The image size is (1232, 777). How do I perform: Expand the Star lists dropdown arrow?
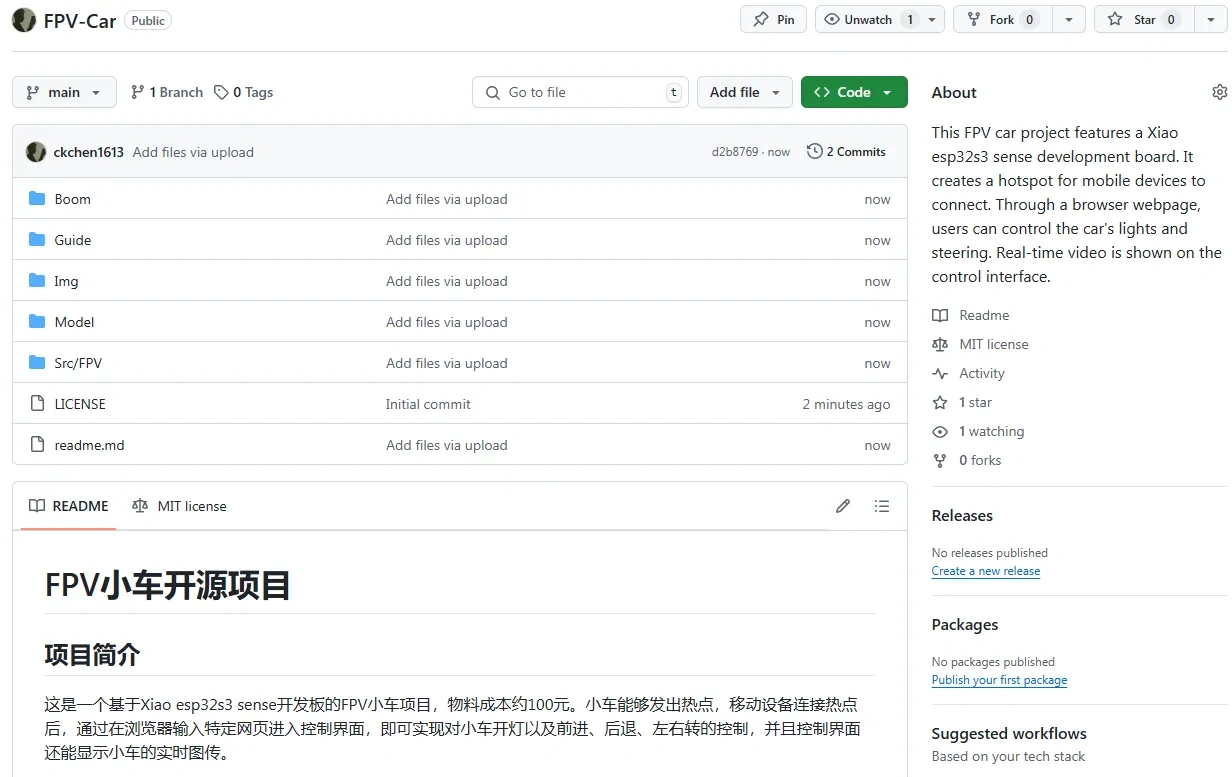1211,19
